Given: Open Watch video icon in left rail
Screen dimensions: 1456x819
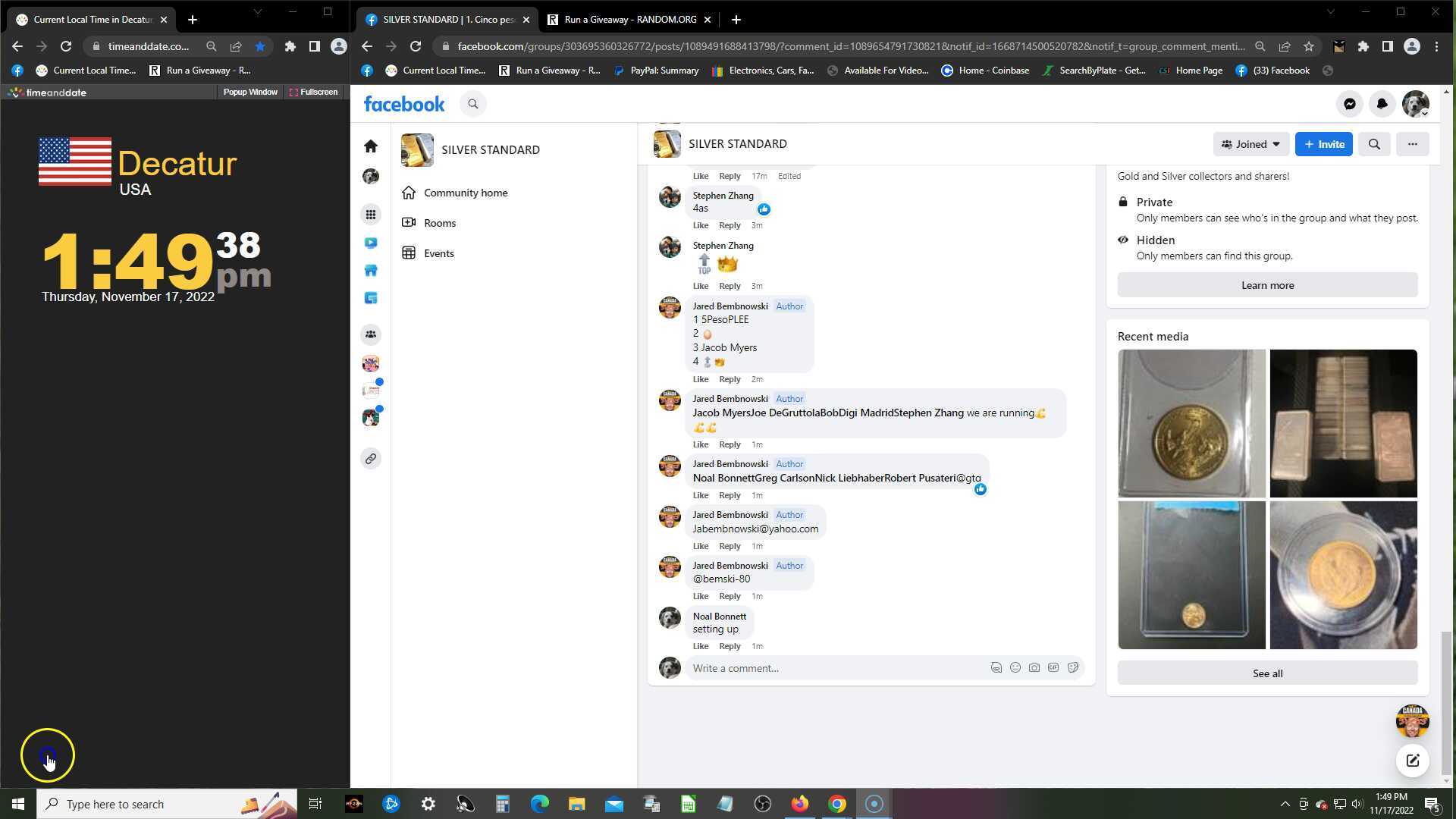Looking at the screenshot, I should [x=371, y=243].
